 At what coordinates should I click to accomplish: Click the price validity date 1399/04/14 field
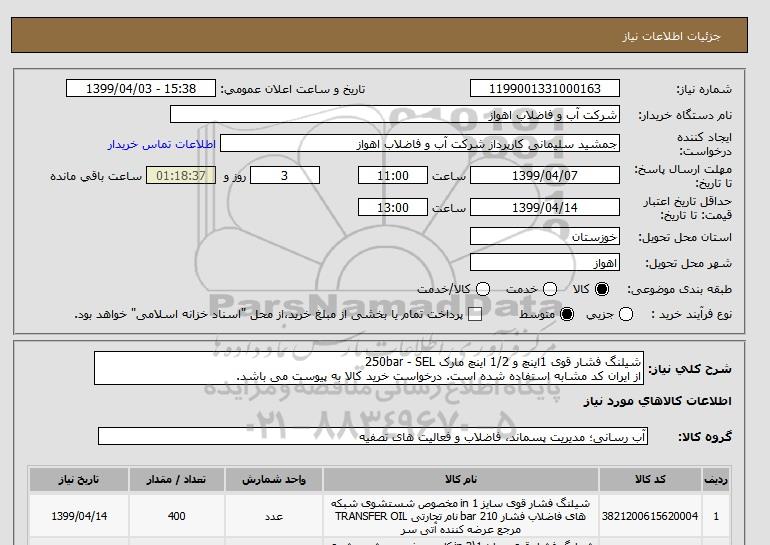(545, 208)
